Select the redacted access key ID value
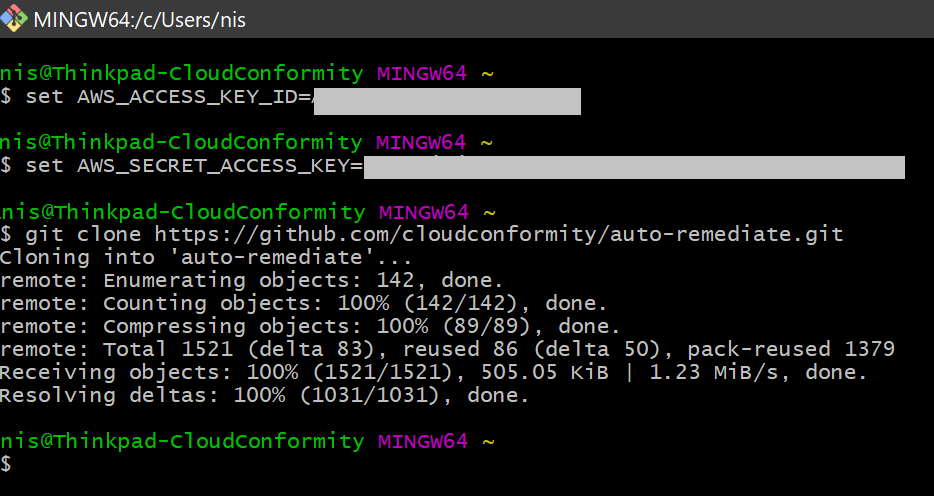The height and width of the screenshot is (496, 934). (x=446, y=101)
